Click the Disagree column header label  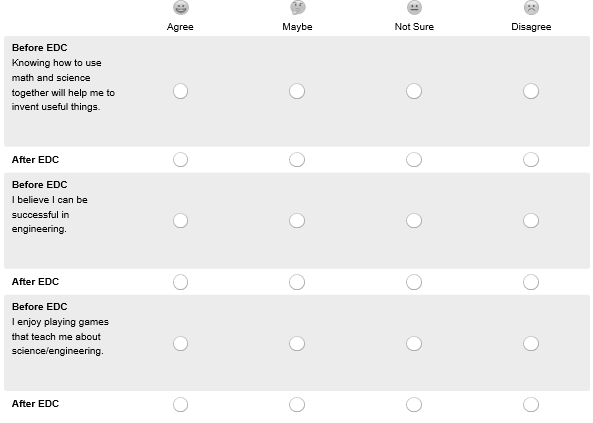pos(531,27)
